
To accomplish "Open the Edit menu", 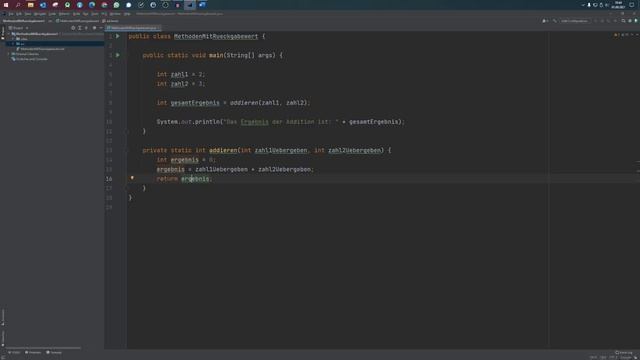I will (x=19, y=14).
